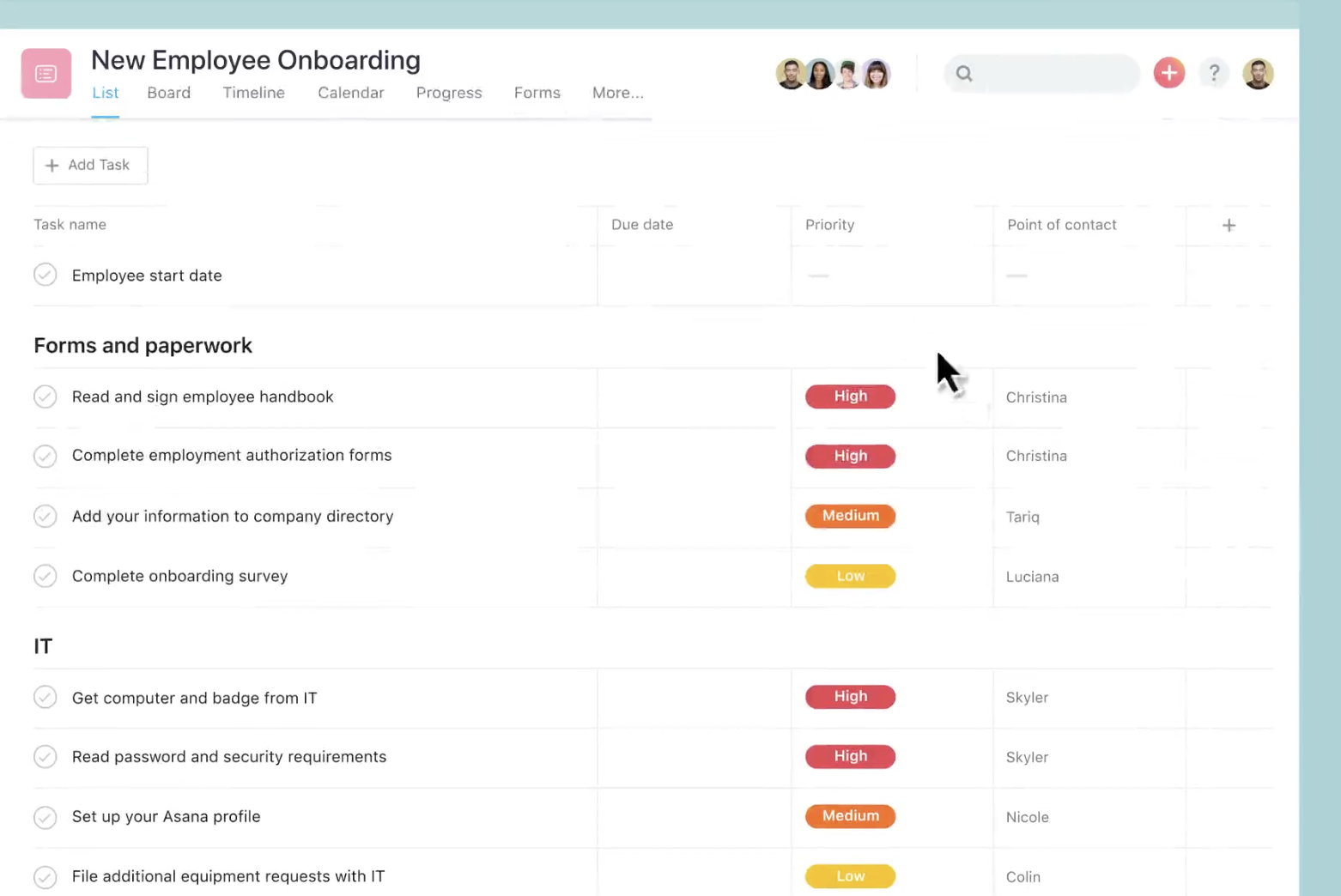The width and height of the screenshot is (1341, 896).
Task: Mark 'Employee start date' task complete
Action: [46, 275]
